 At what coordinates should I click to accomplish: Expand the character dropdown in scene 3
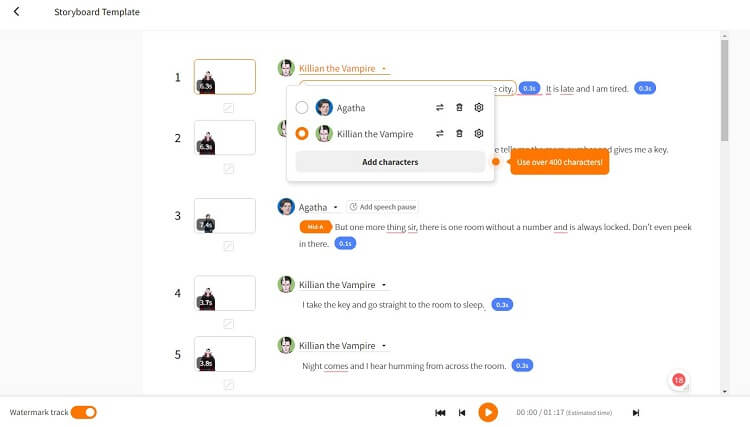click(335, 208)
